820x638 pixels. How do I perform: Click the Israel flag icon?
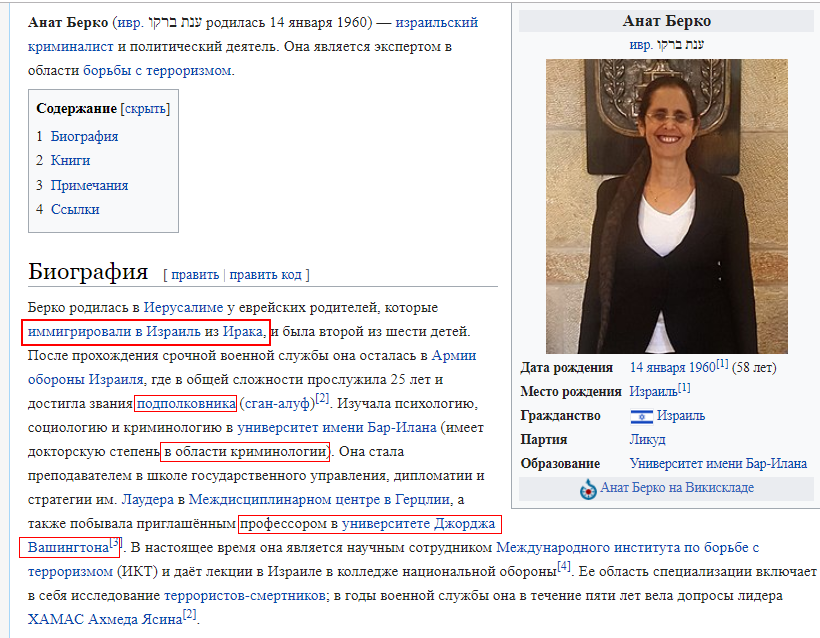(641, 416)
